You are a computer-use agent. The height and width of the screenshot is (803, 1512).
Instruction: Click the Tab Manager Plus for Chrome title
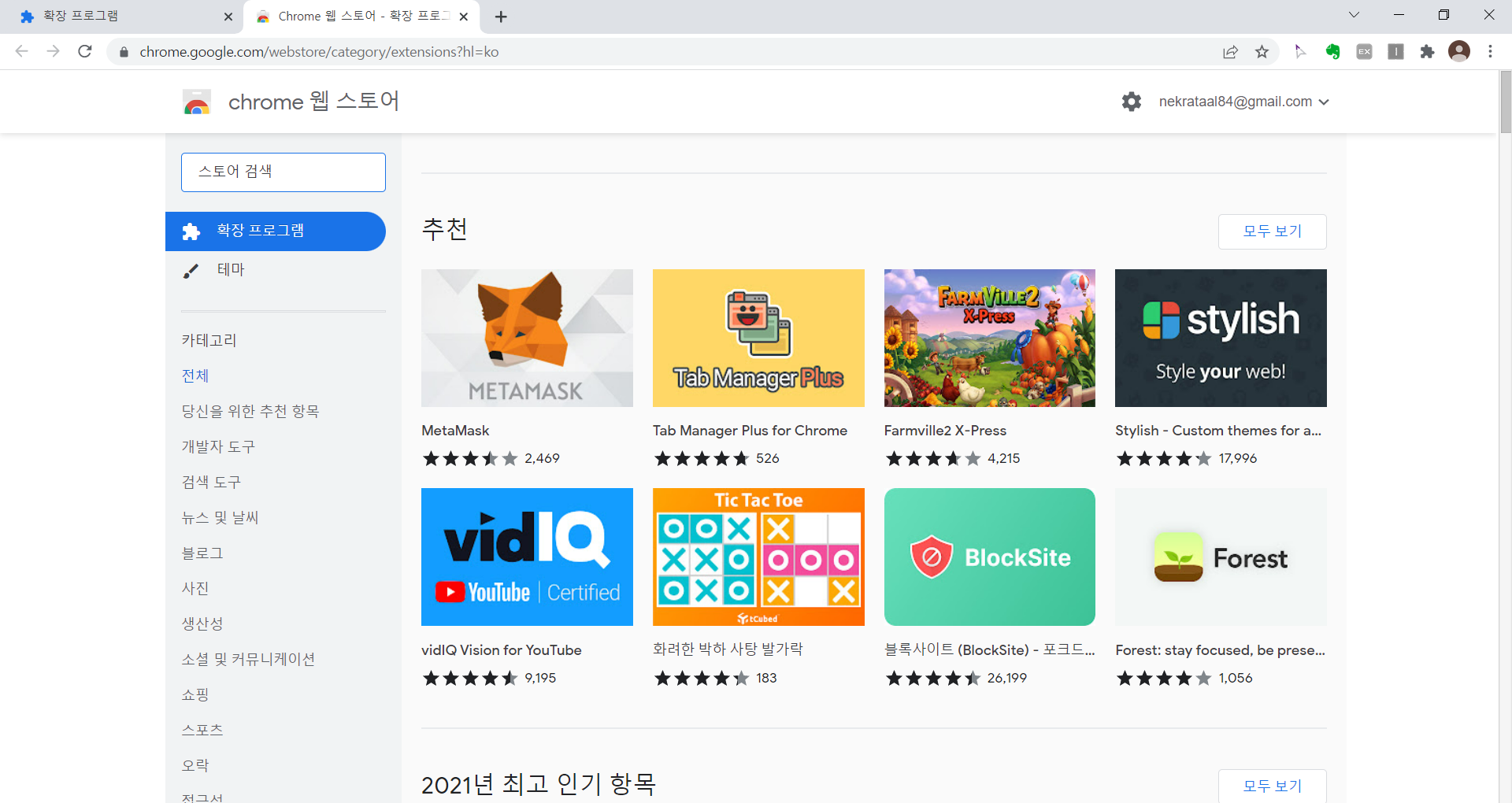click(750, 431)
